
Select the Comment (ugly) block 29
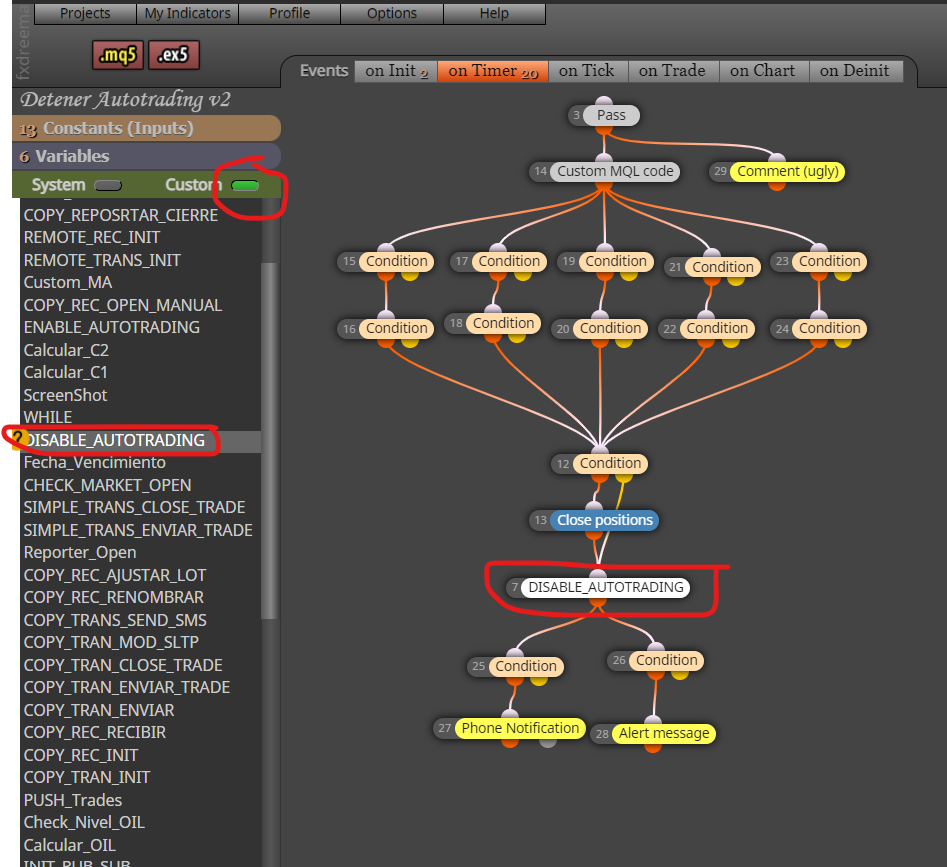point(787,171)
